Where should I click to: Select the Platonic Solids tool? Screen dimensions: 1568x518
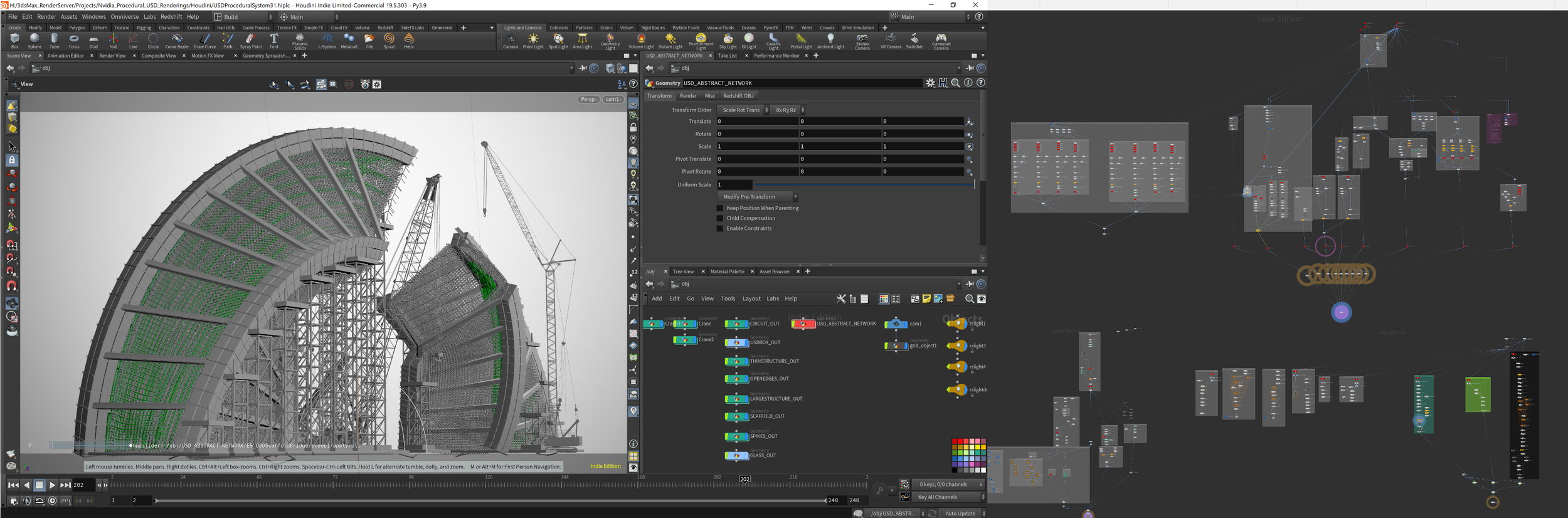coord(300,42)
